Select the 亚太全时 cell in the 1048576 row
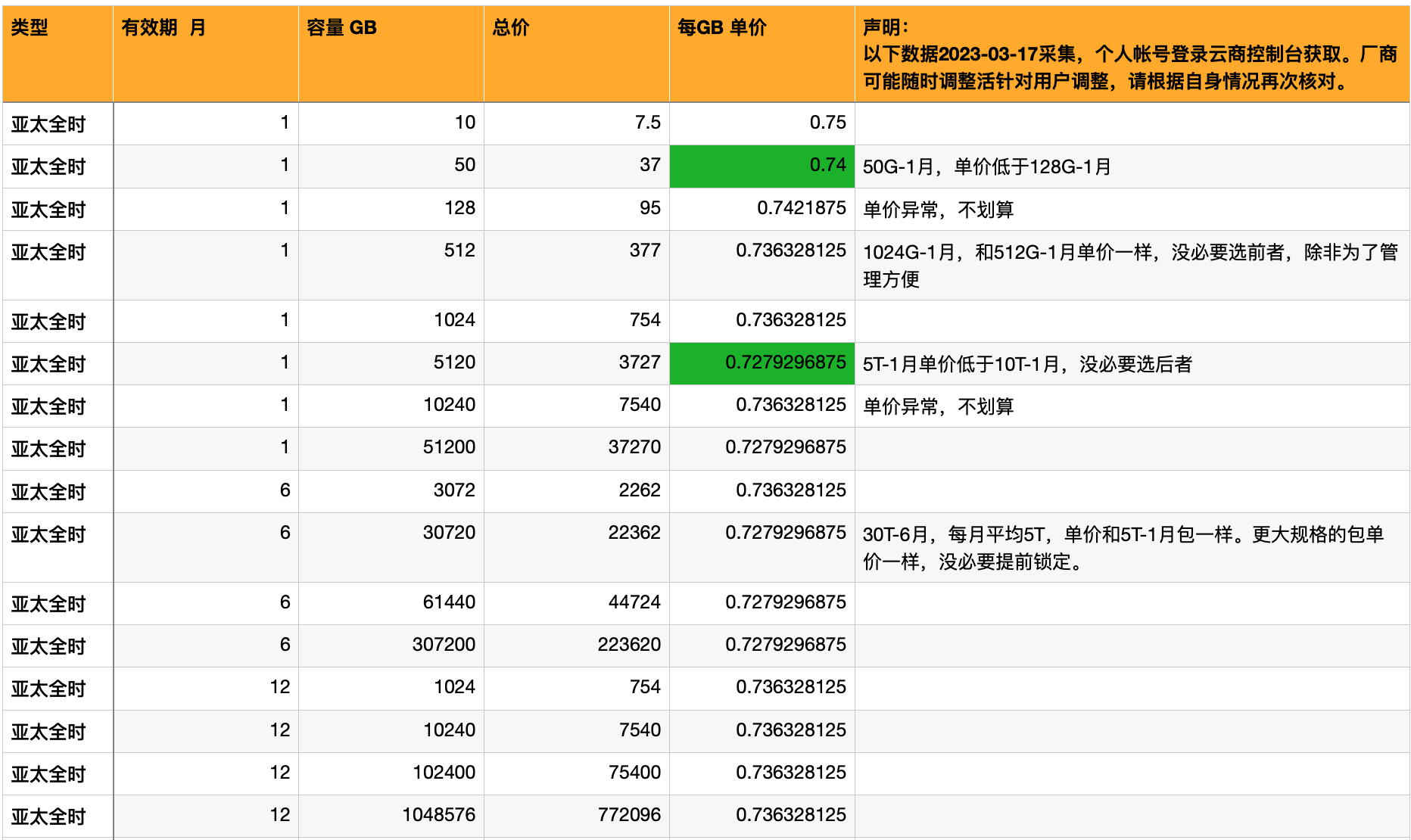This screenshot has height=840, width=1411. pyautogui.click(x=58, y=816)
